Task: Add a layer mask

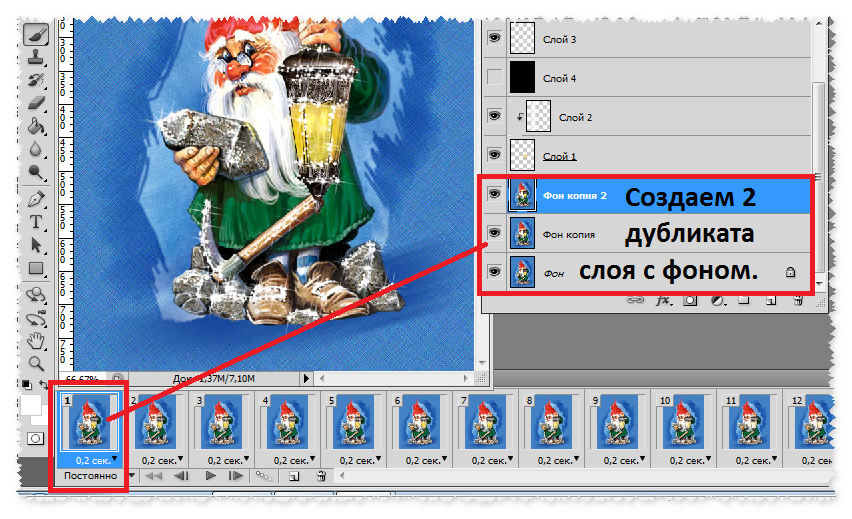Action: pos(690,301)
